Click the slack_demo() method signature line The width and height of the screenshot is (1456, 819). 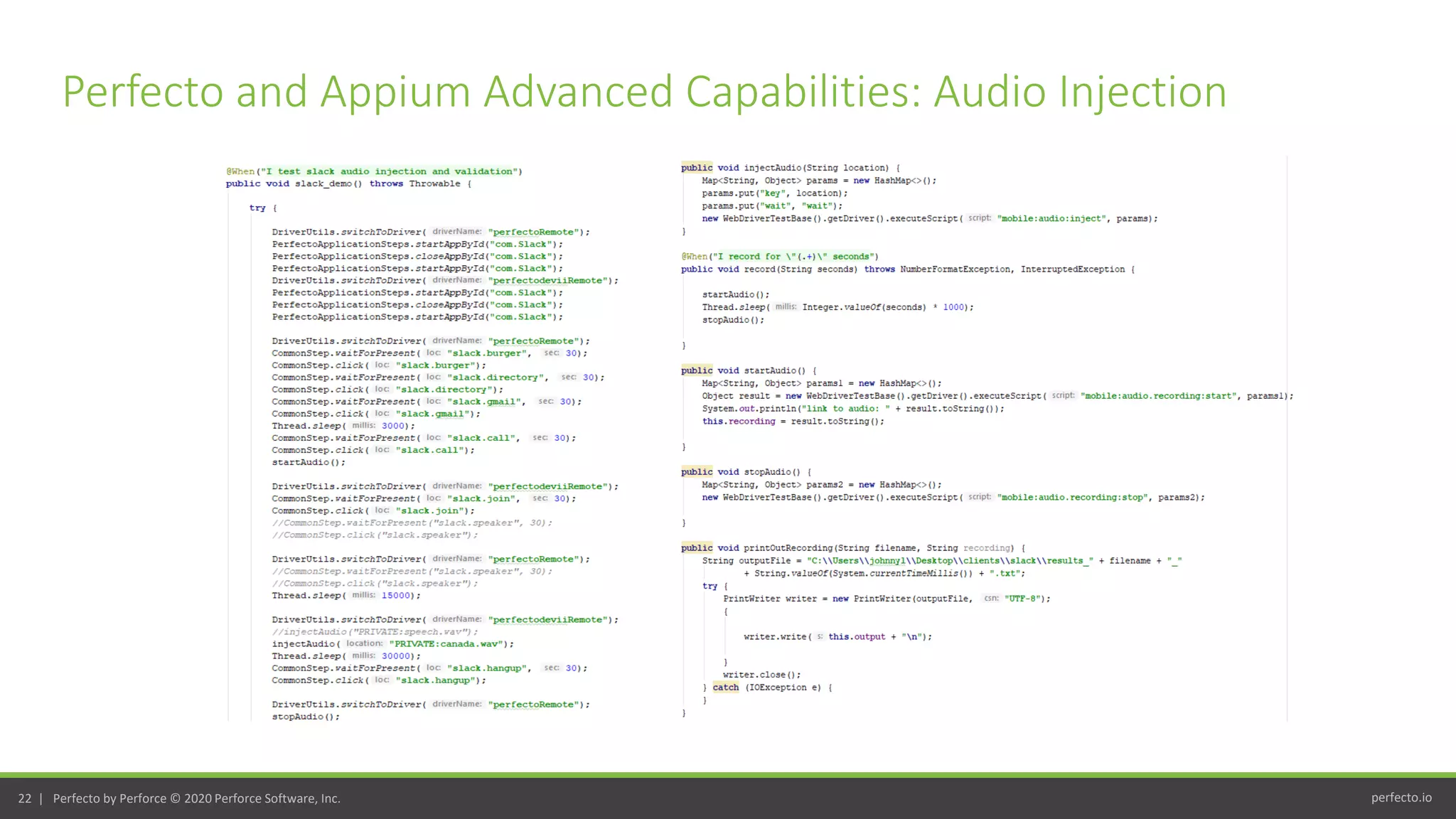pyautogui.click(x=348, y=183)
